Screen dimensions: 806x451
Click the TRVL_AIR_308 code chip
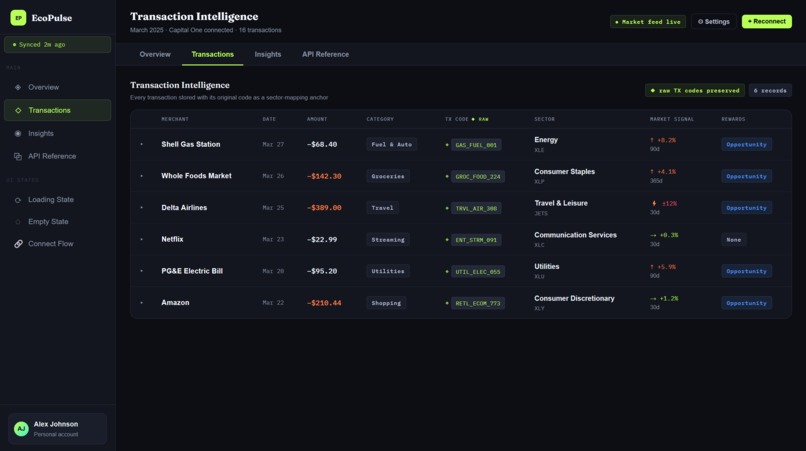pos(476,208)
